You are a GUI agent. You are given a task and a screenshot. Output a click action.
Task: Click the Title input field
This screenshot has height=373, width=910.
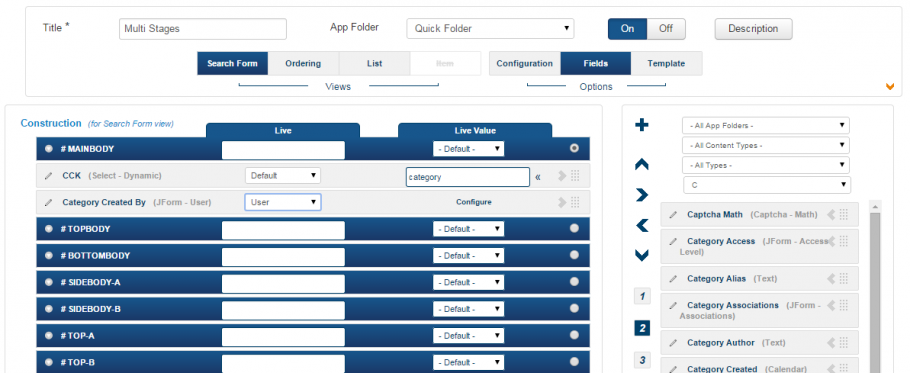(203, 29)
